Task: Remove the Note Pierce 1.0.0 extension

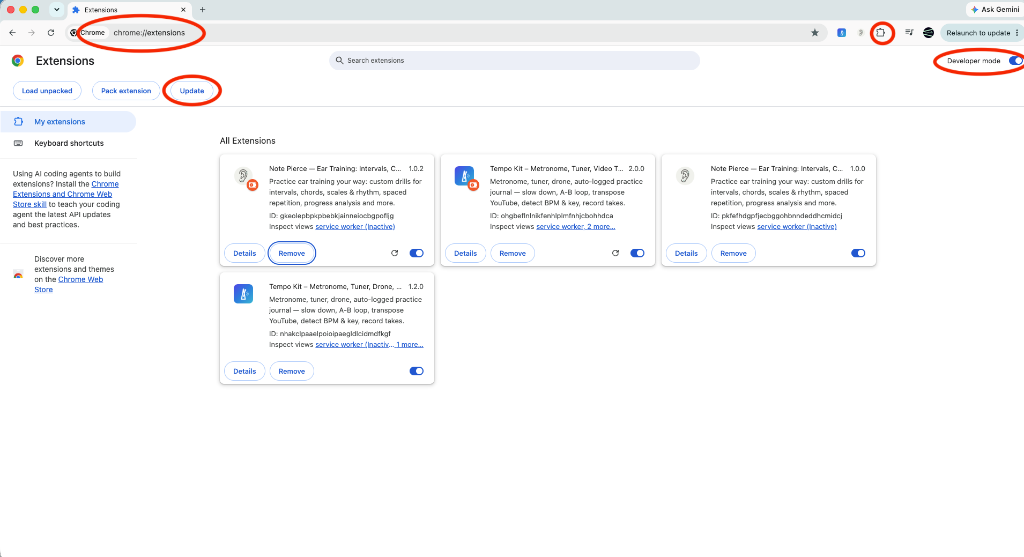Action: click(733, 253)
